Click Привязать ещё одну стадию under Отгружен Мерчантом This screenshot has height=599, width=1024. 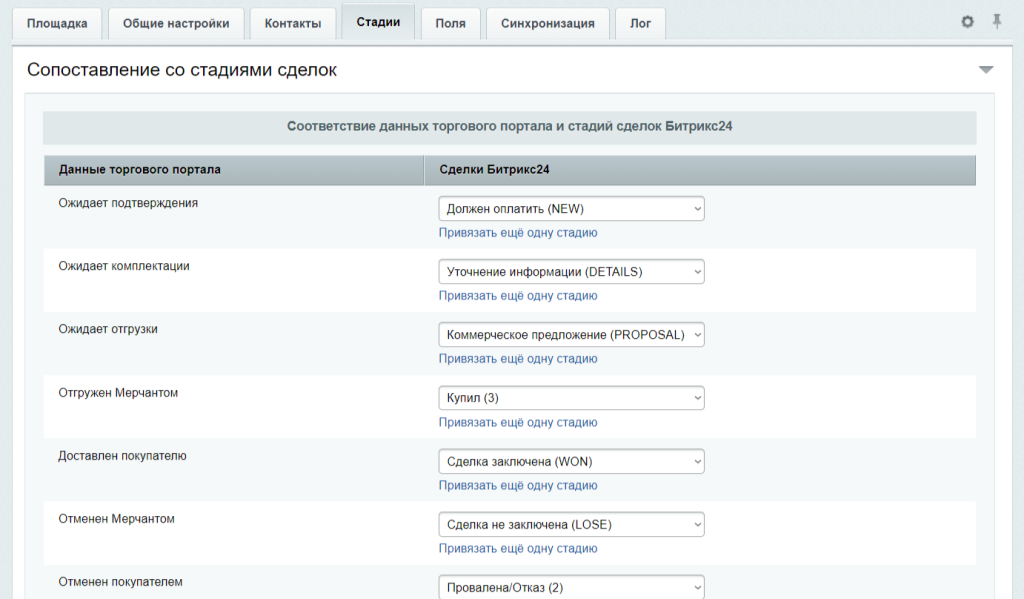(518, 423)
